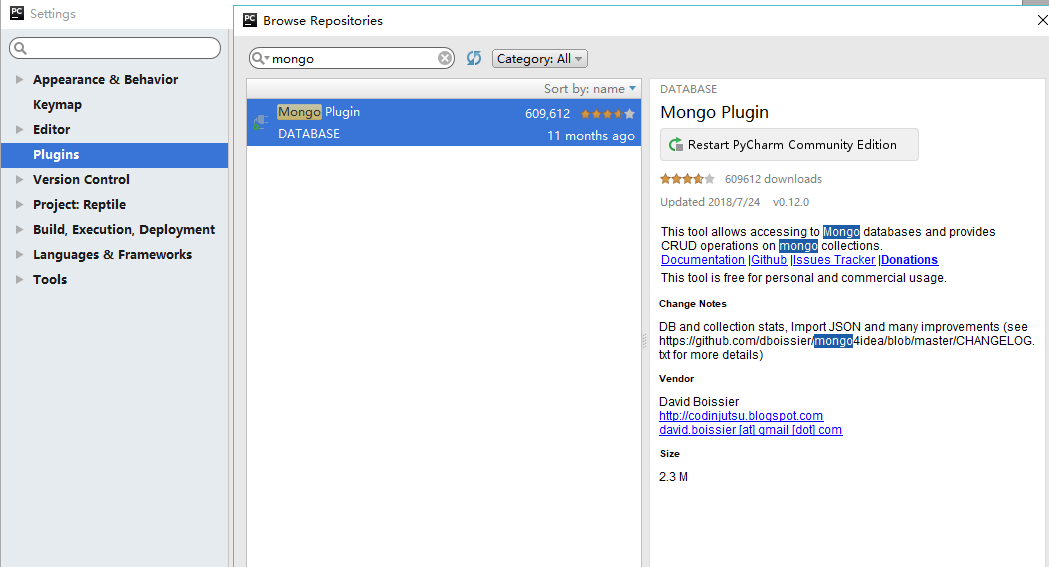Click the splitter handle between list and details
Image resolution: width=1049 pixels, height=567 pixels.
point(645,341)
